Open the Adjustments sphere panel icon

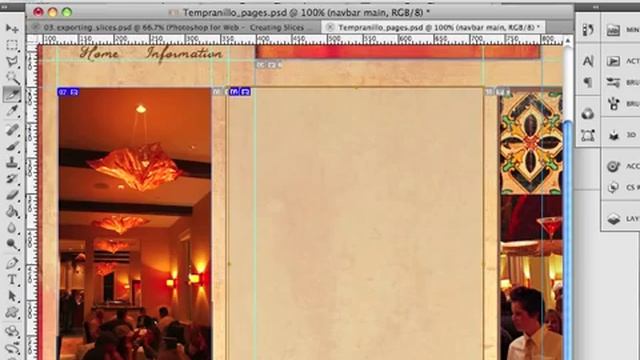(588, 114)
